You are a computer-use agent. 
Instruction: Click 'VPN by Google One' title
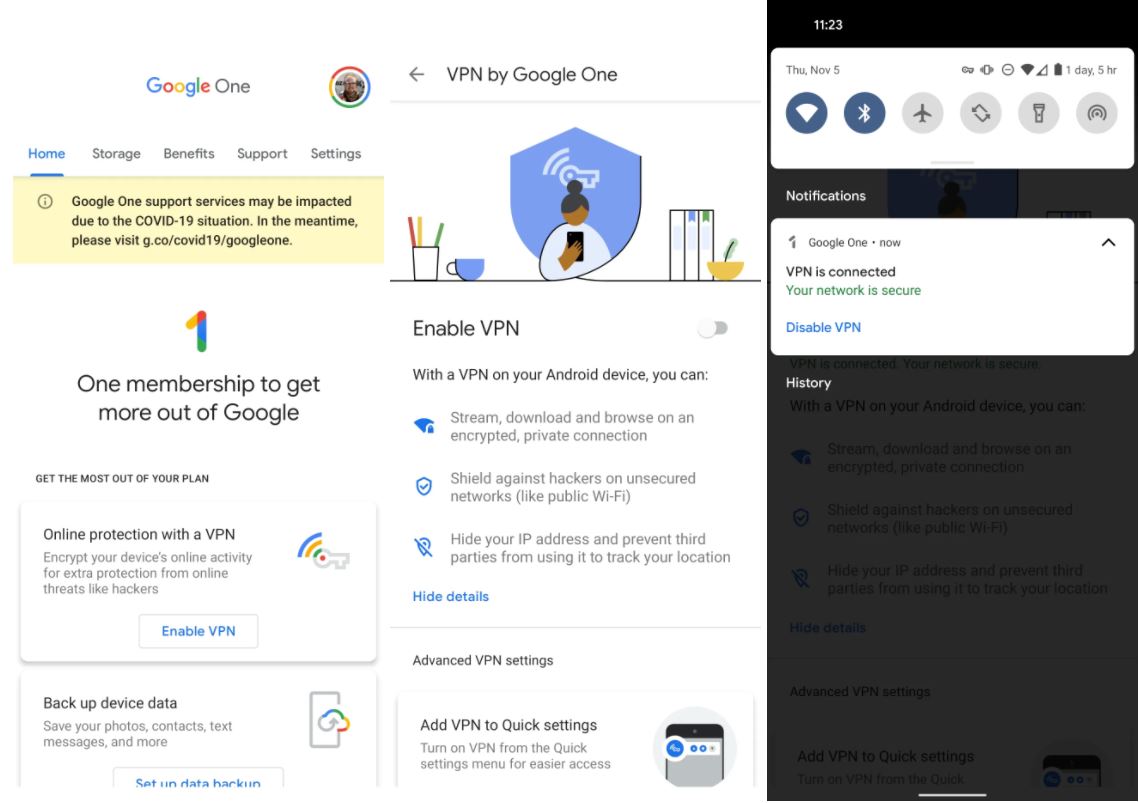pos(532,74)
